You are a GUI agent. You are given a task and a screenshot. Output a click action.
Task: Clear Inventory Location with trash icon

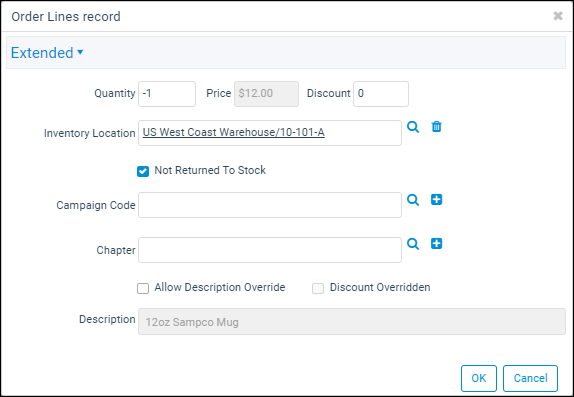(x=436, y=127)
